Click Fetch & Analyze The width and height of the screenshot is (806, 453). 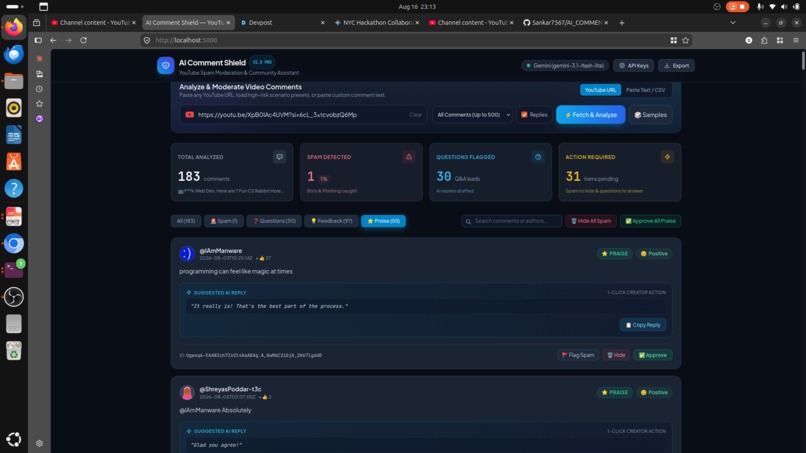click(x=591, y=115)
